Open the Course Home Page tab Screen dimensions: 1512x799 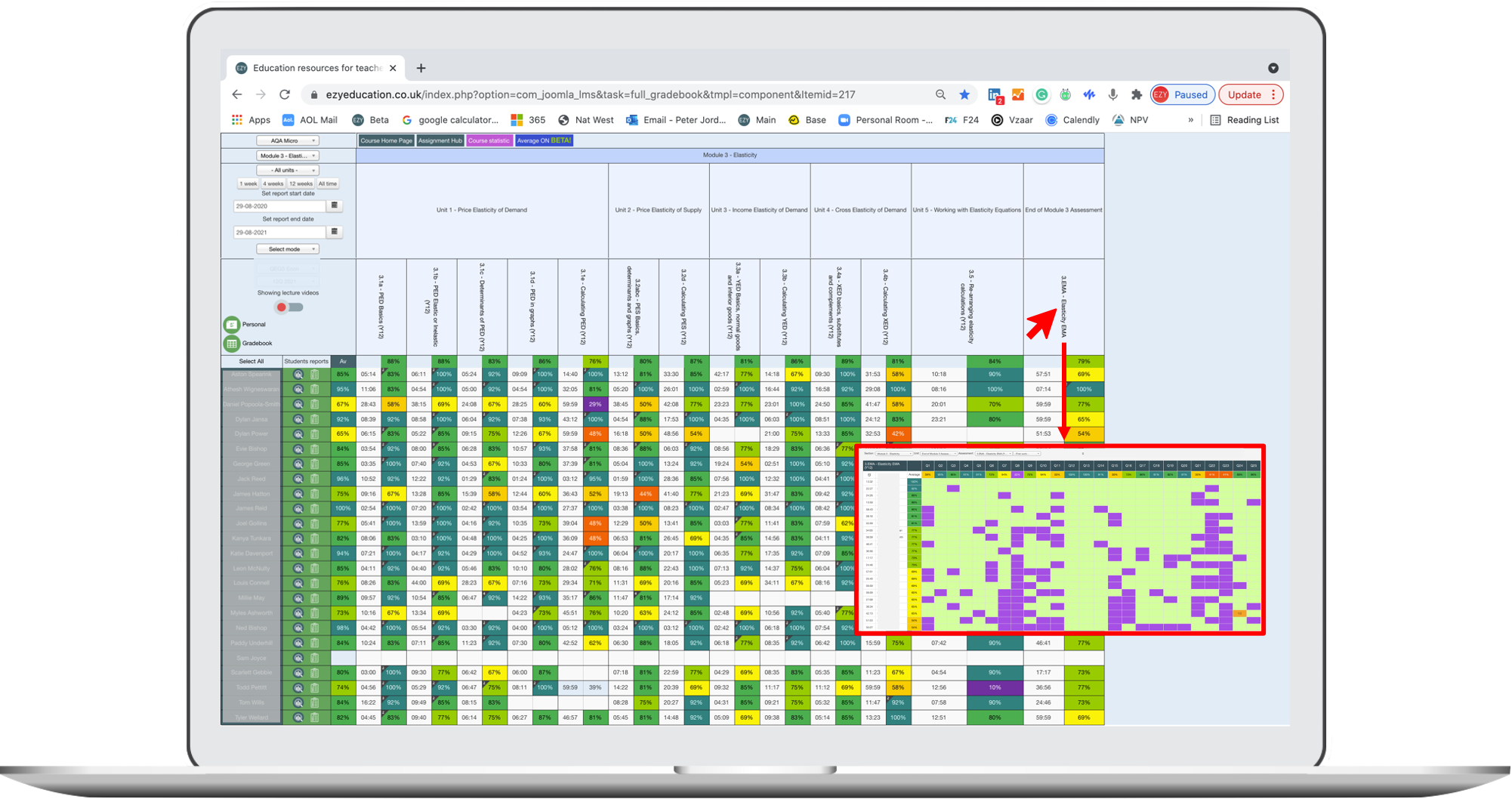(x=386, y=140)
